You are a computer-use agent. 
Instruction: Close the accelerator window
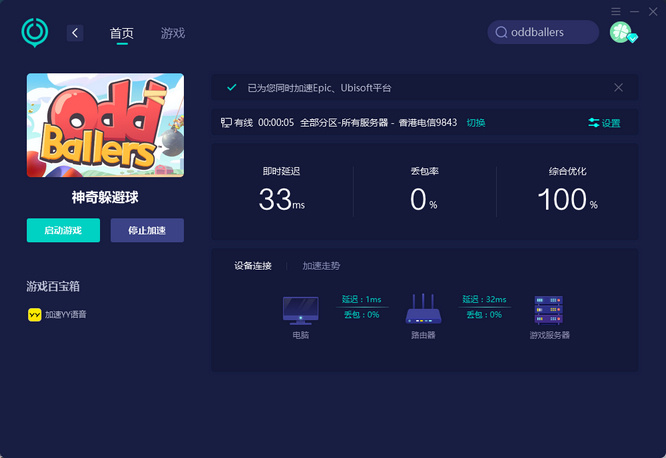point(653,11)
